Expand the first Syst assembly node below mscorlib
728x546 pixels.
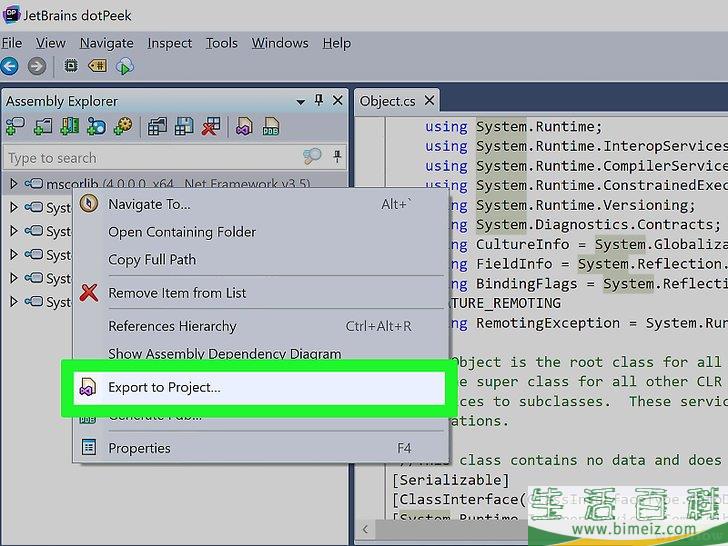pyautogui.click(x=13, y=207)
